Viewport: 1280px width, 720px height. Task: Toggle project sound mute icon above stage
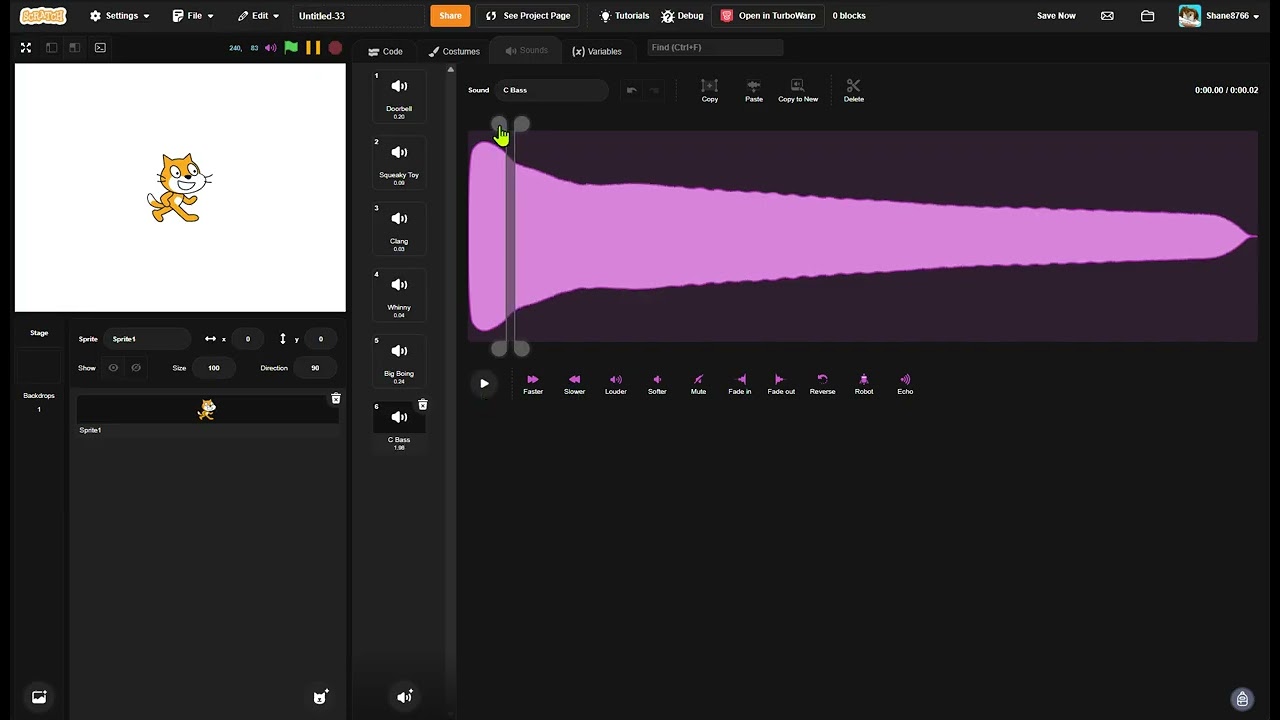click(270, 48)
